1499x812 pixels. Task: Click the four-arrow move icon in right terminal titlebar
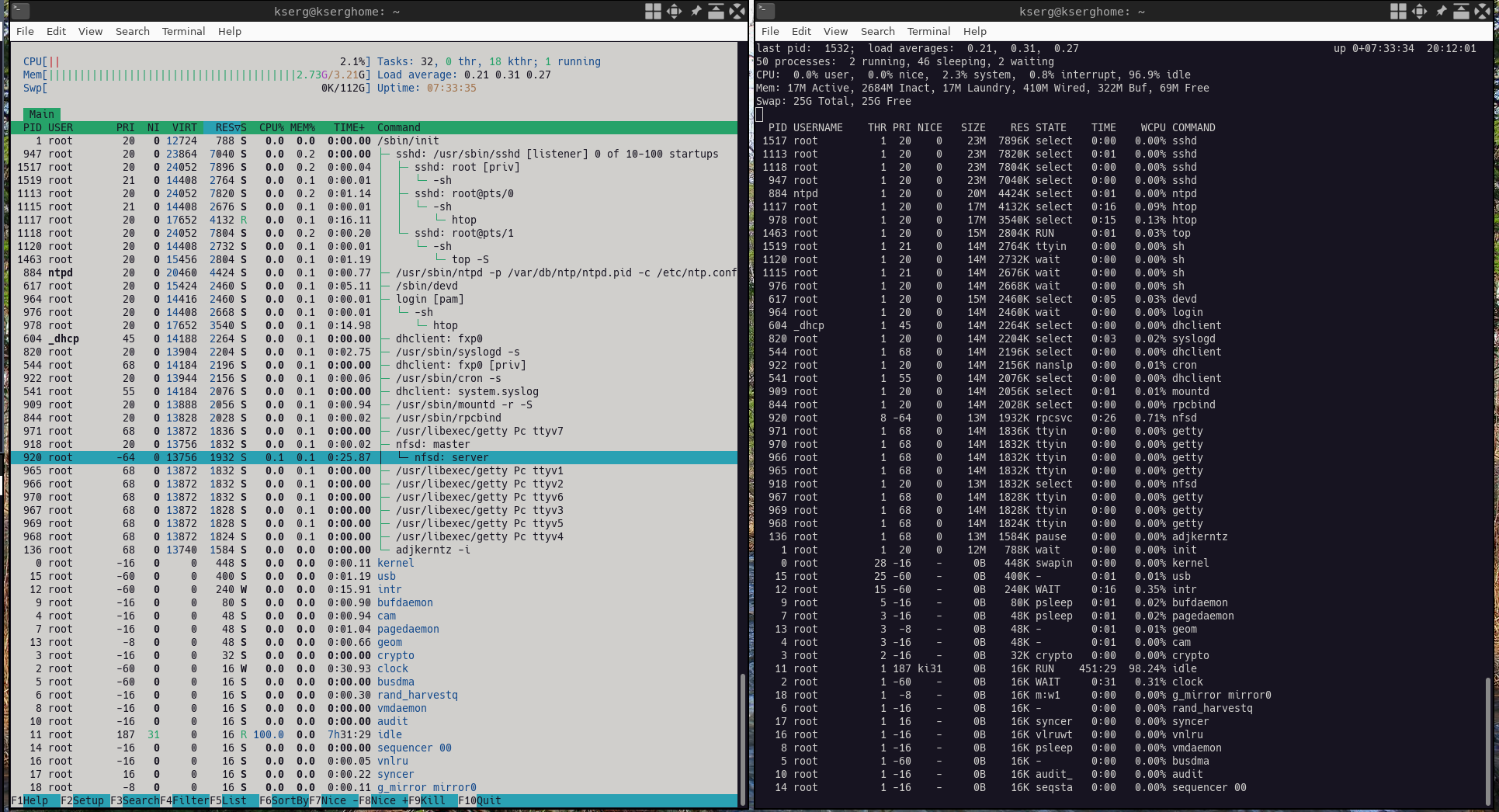point(1419,11)
